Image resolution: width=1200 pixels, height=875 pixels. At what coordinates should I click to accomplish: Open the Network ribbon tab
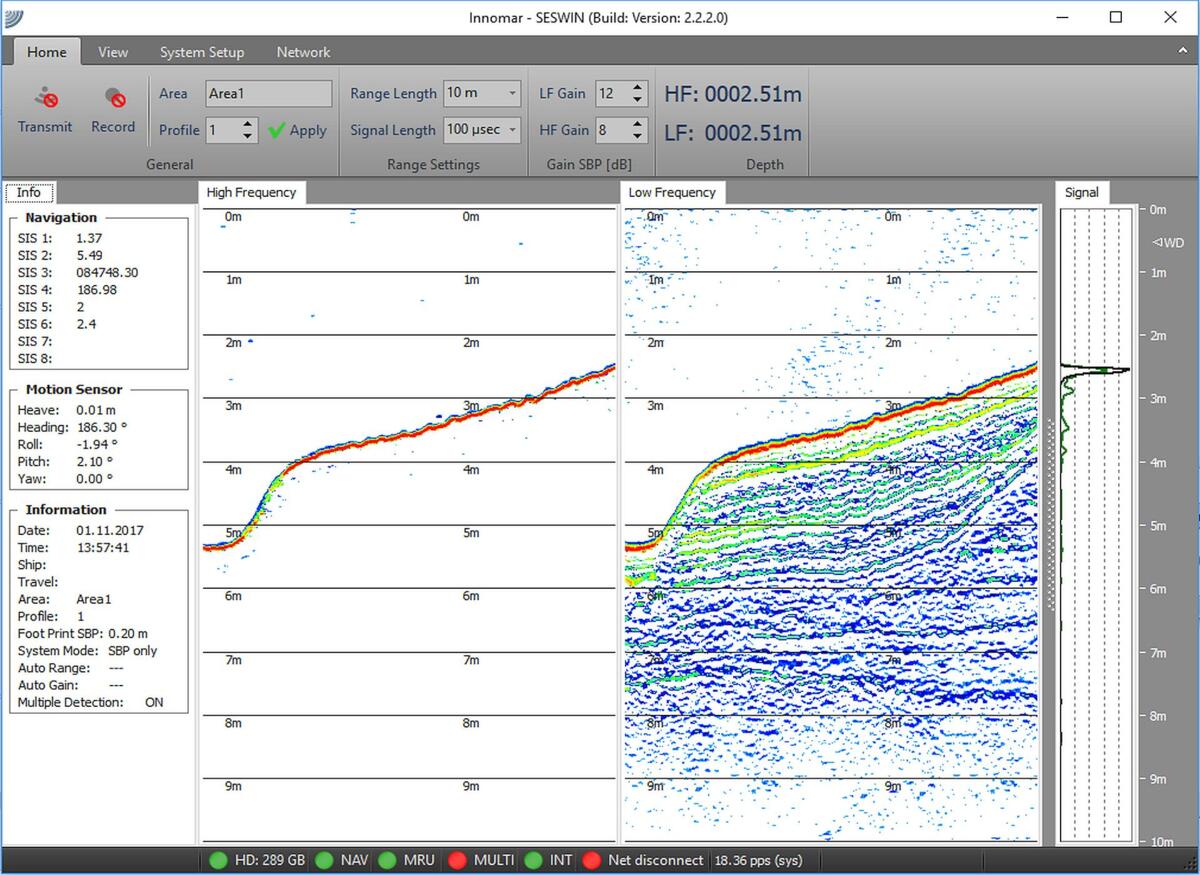coord(303,52)
